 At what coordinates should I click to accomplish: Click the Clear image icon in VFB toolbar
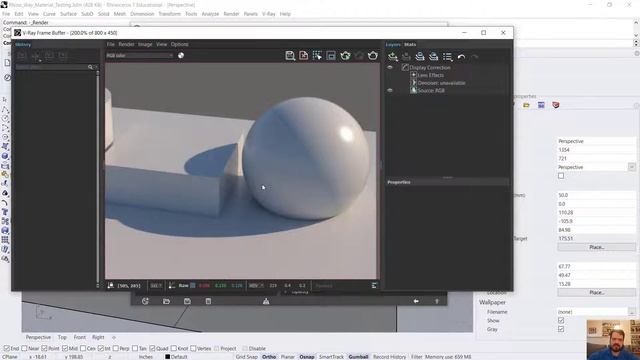tap(304, 56)
